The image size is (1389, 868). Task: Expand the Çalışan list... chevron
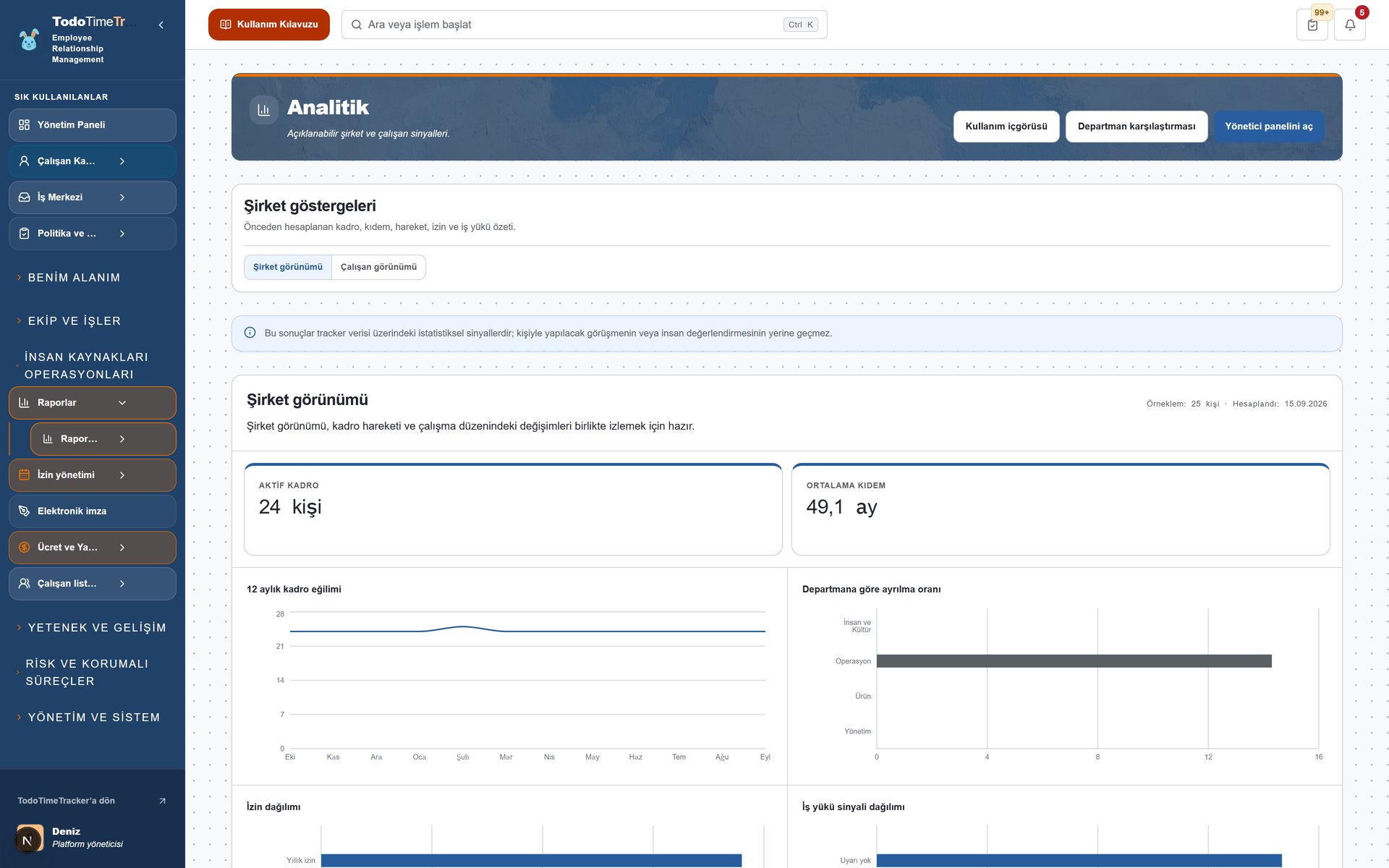tap(122, 584)
